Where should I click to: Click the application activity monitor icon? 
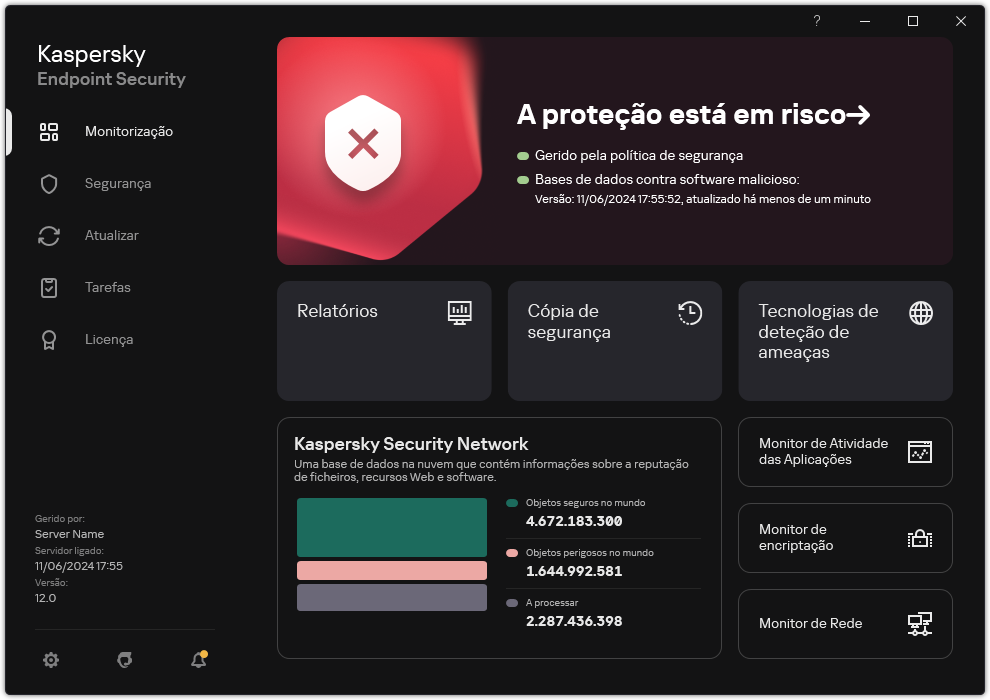tap(920, 452)
